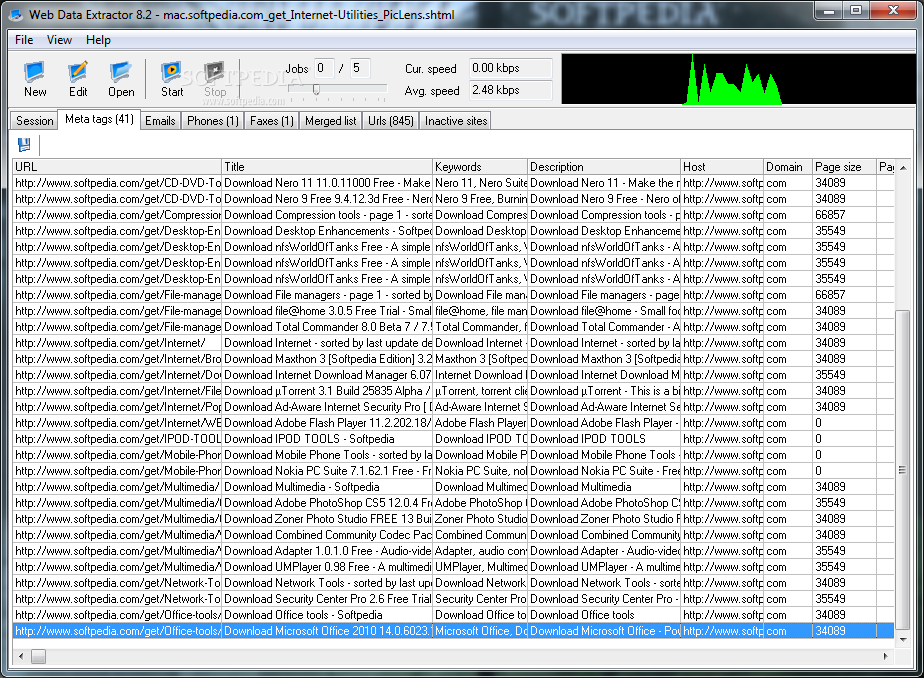Image resolution: width=924 pixels, height=678 pixels.
Task: Sort by the Domain column header
Action: coord(788,167)
